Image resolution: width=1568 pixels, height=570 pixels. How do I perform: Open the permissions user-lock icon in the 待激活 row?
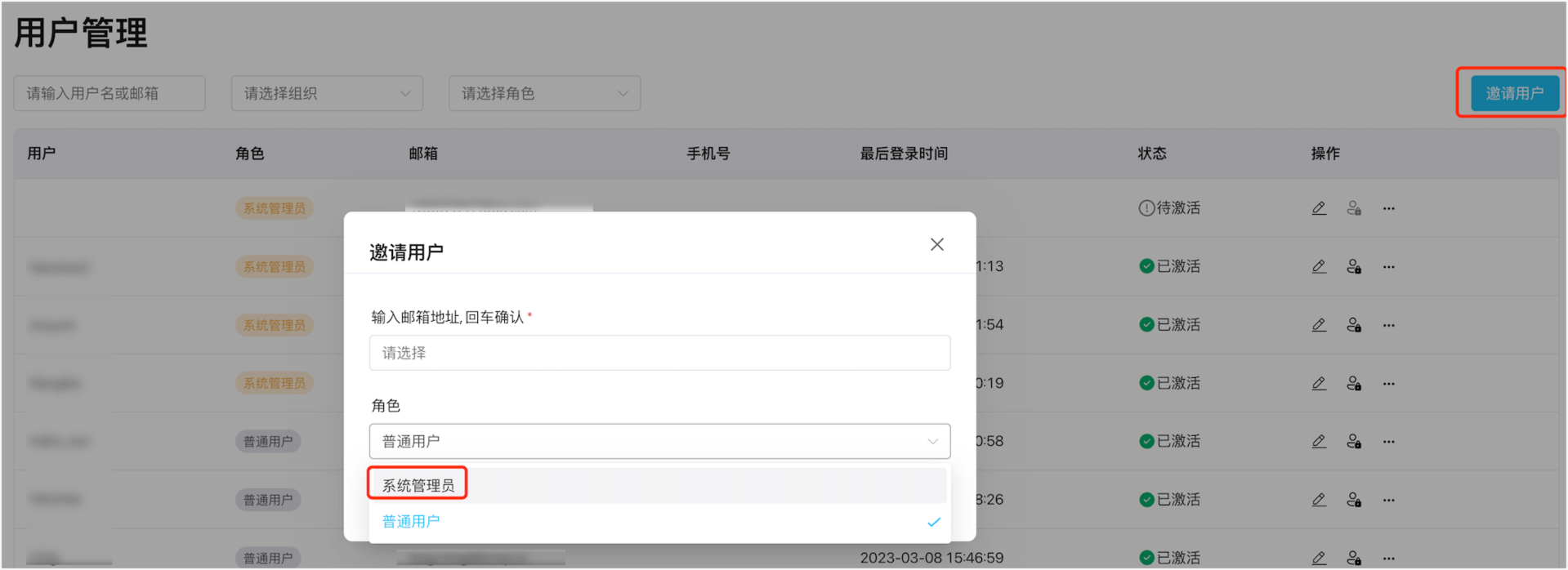(1354, 208)
